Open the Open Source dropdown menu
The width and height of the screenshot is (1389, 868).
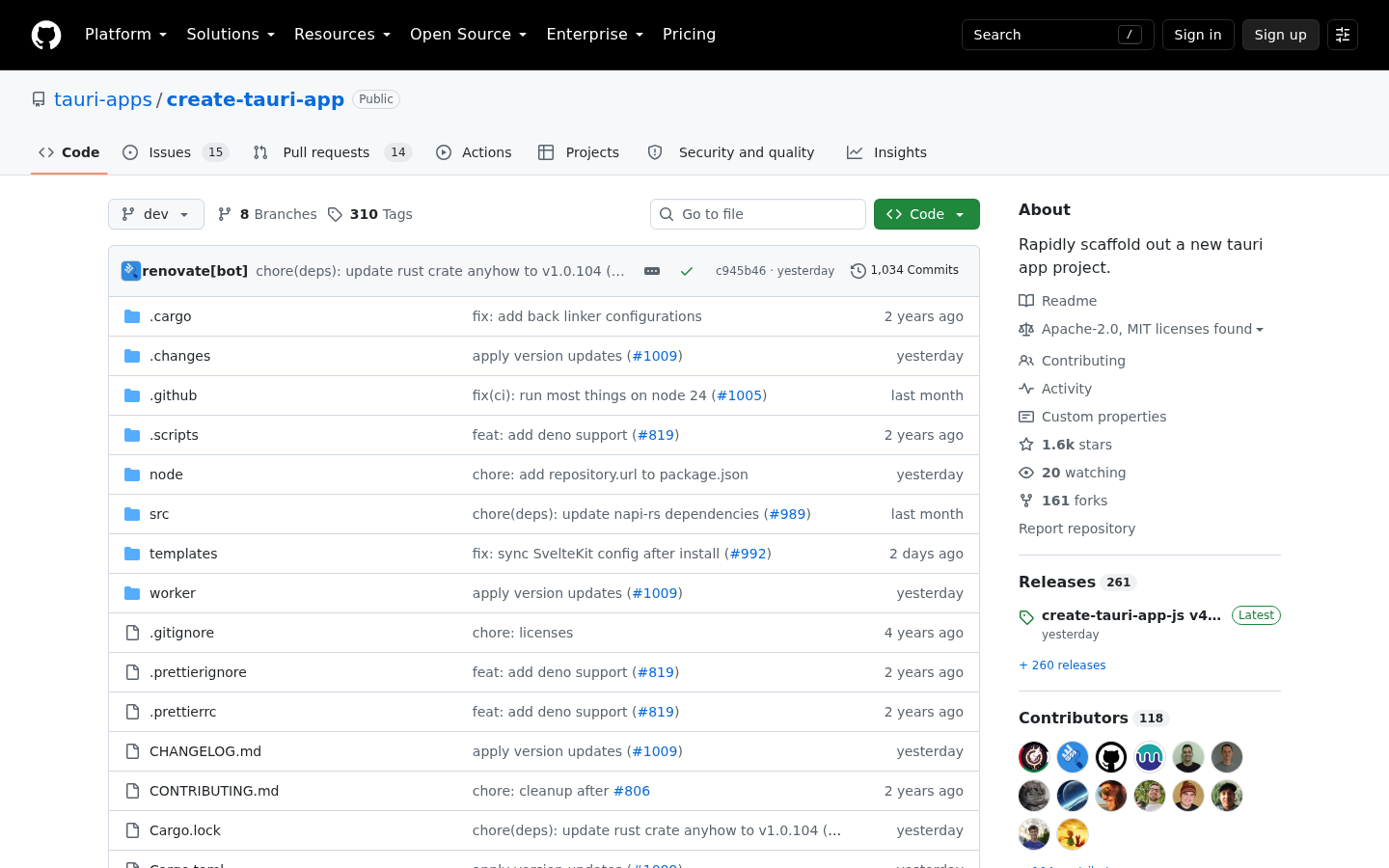469,35
